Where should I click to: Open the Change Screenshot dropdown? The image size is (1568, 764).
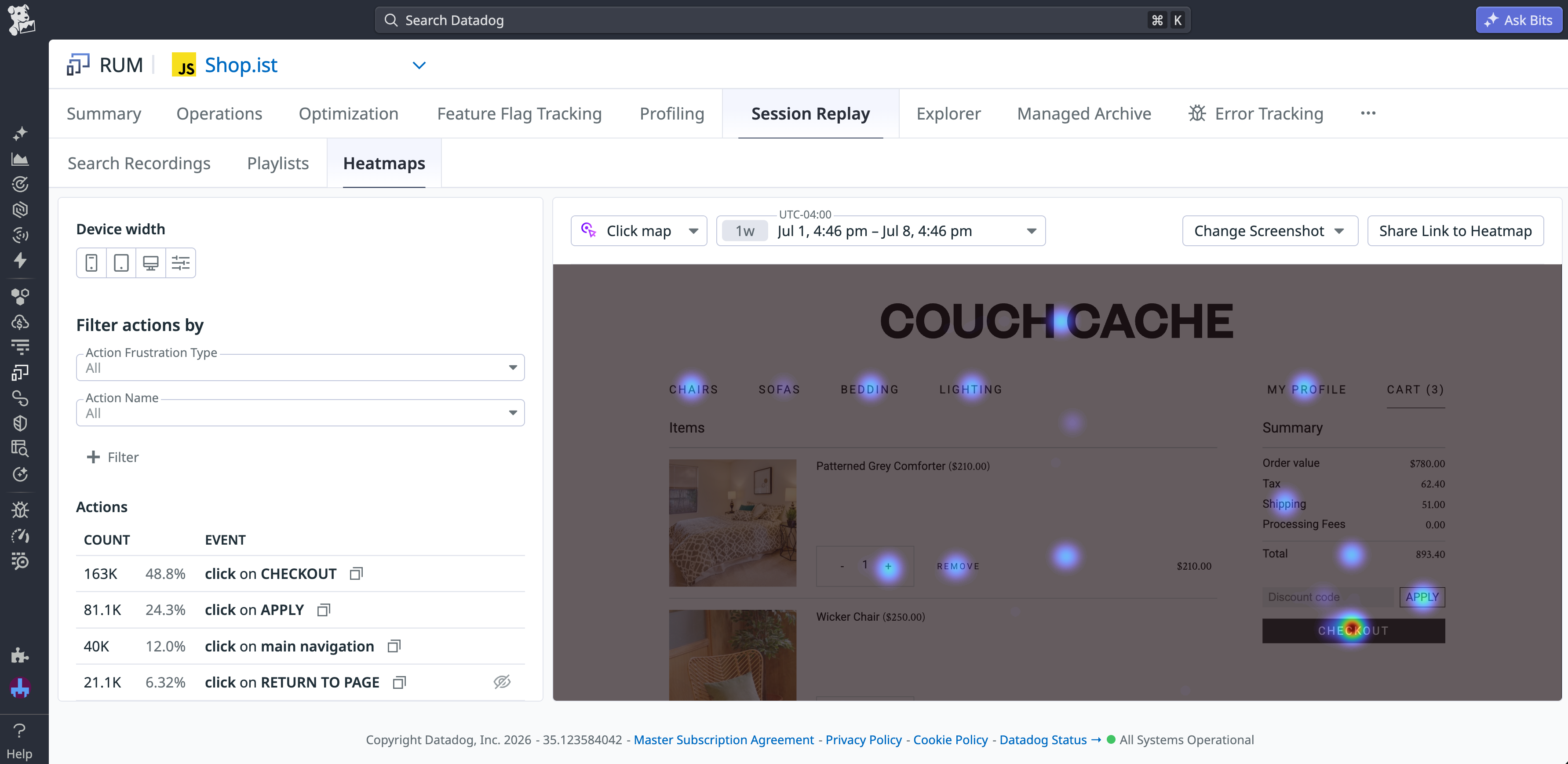pos(1270,231)
